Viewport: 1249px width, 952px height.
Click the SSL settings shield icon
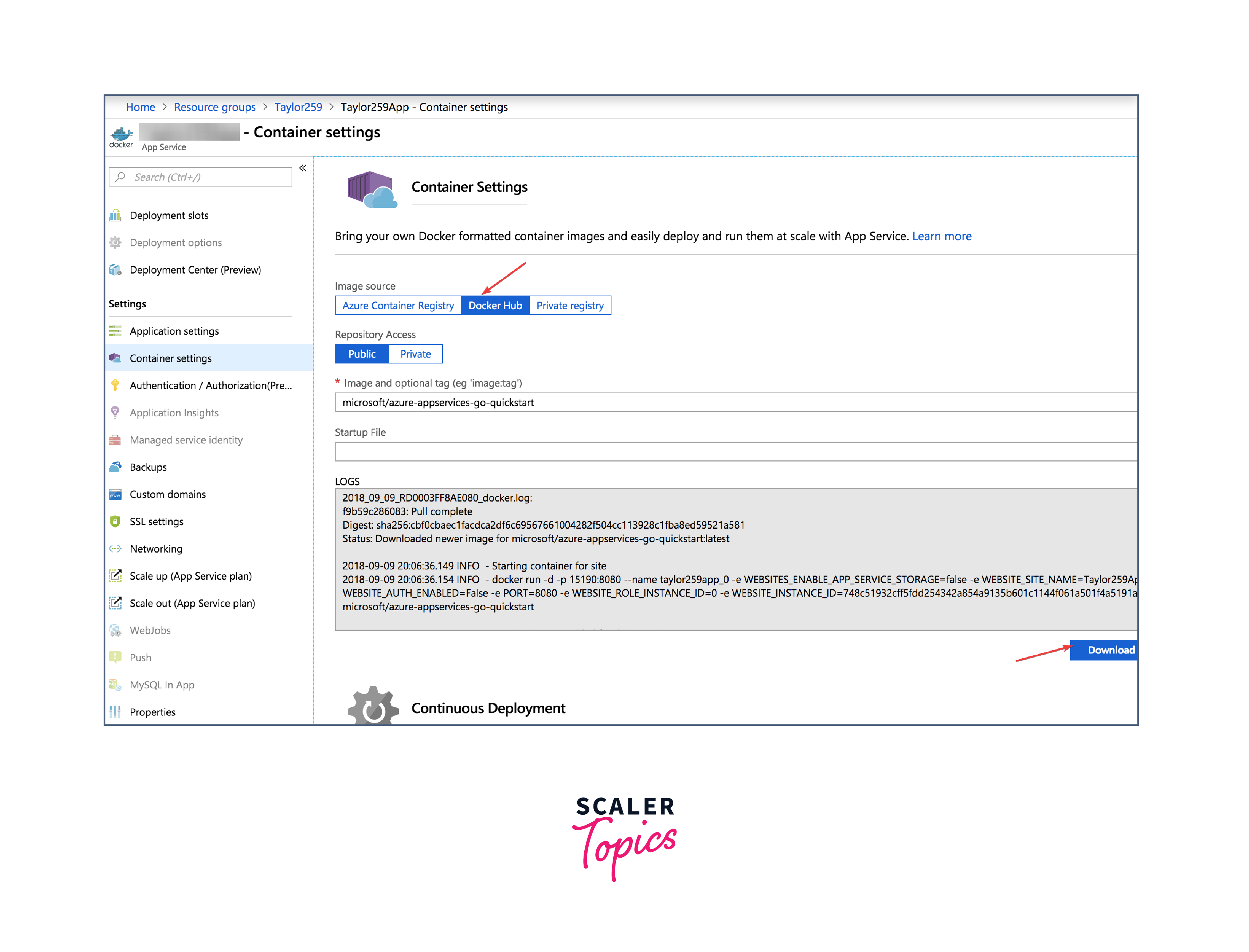[x=115, y=521]
